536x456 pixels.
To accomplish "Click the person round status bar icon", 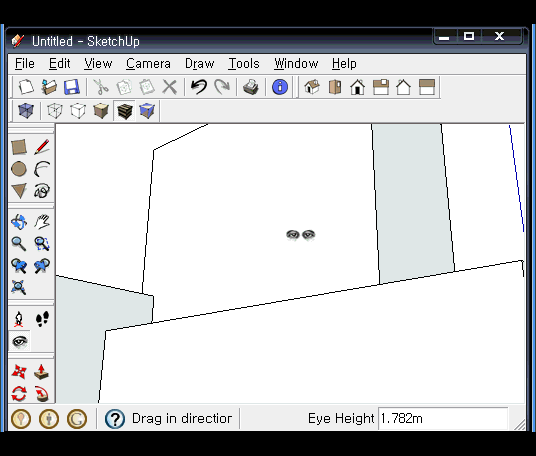I will coord(49,419).
